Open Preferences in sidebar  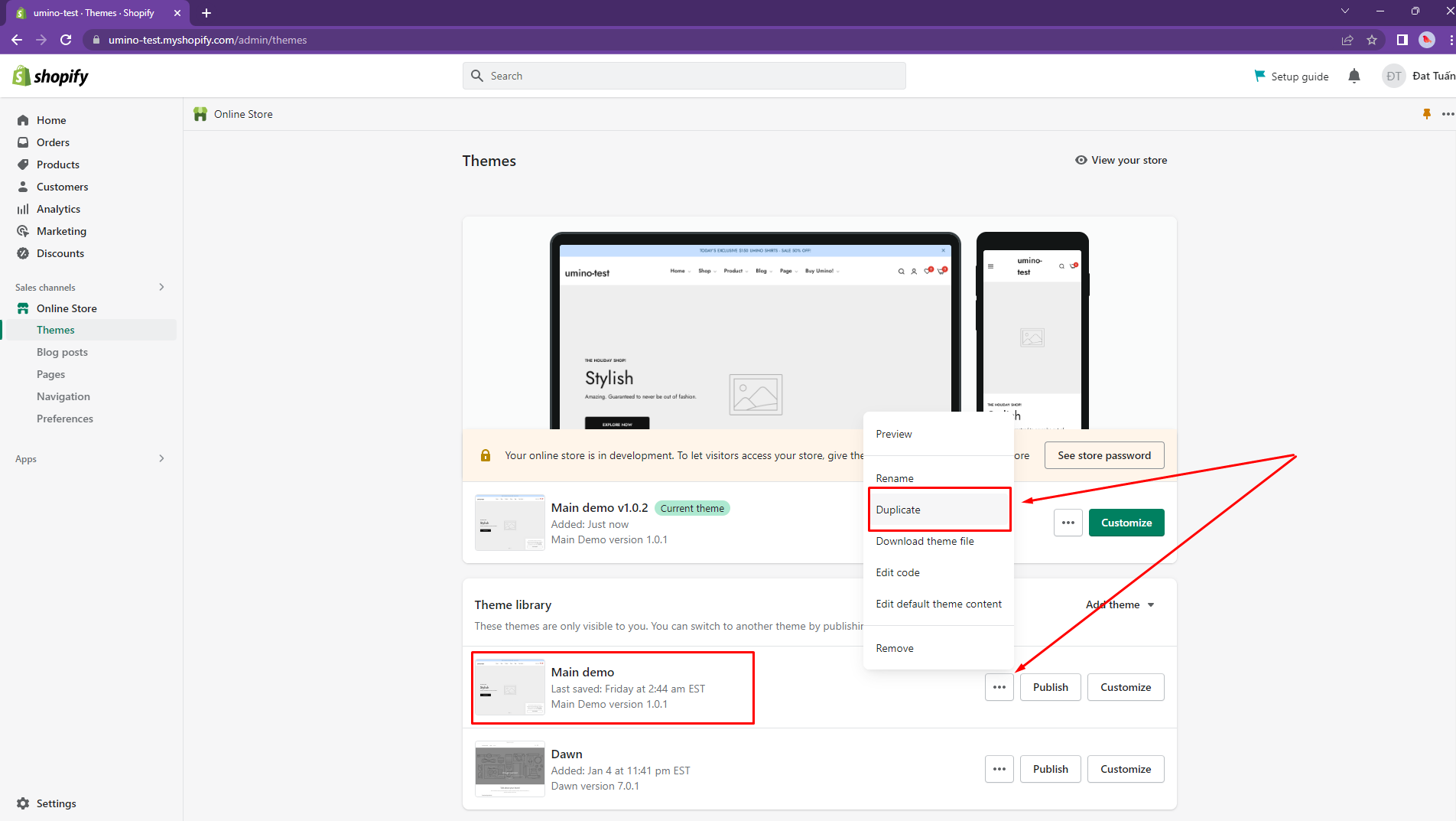click(x=65, y=419)
